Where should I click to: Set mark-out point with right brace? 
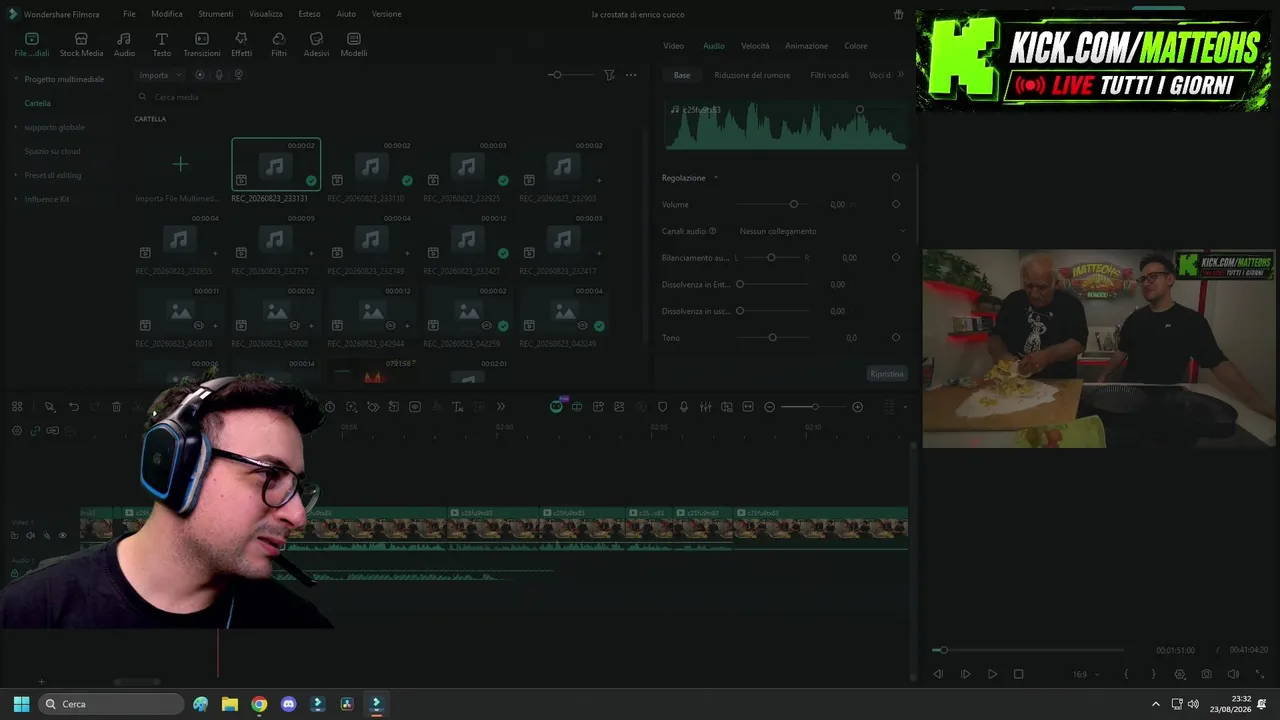(x=1153, y=674)
